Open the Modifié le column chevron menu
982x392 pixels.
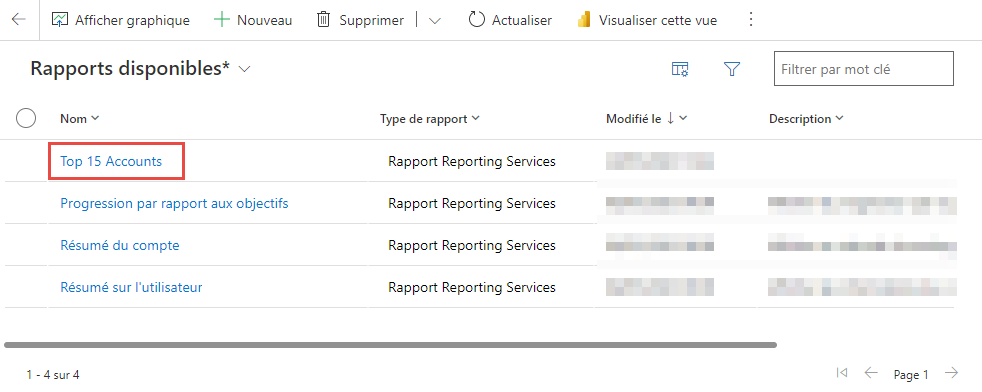click(x=683, y=118)
